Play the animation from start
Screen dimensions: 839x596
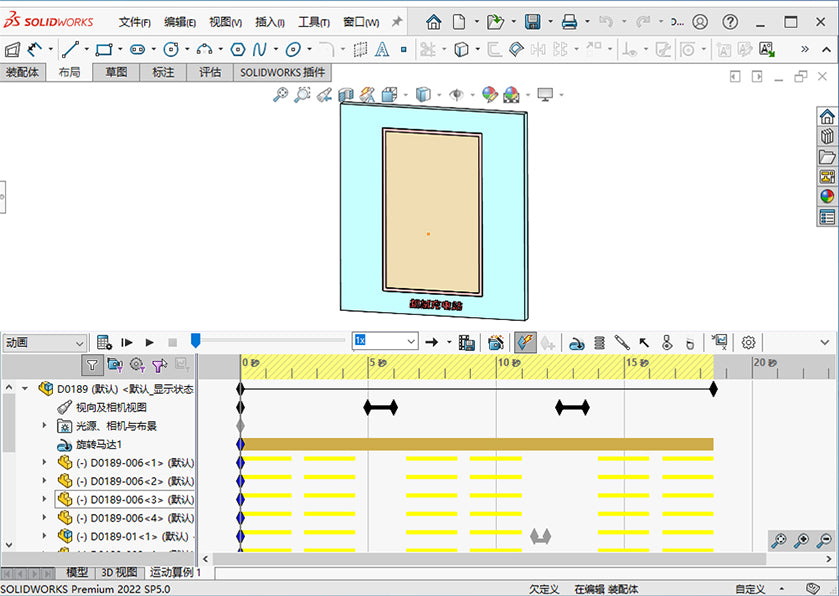click(127, 342)
